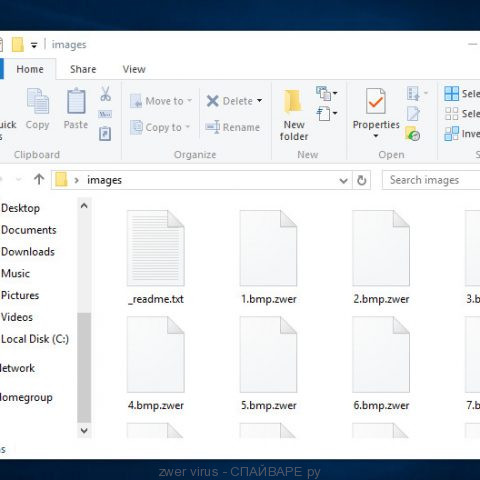This screenshot has width=480, height=480.
Task: Open the address bar history dropdown
Action: click(343, 181)
